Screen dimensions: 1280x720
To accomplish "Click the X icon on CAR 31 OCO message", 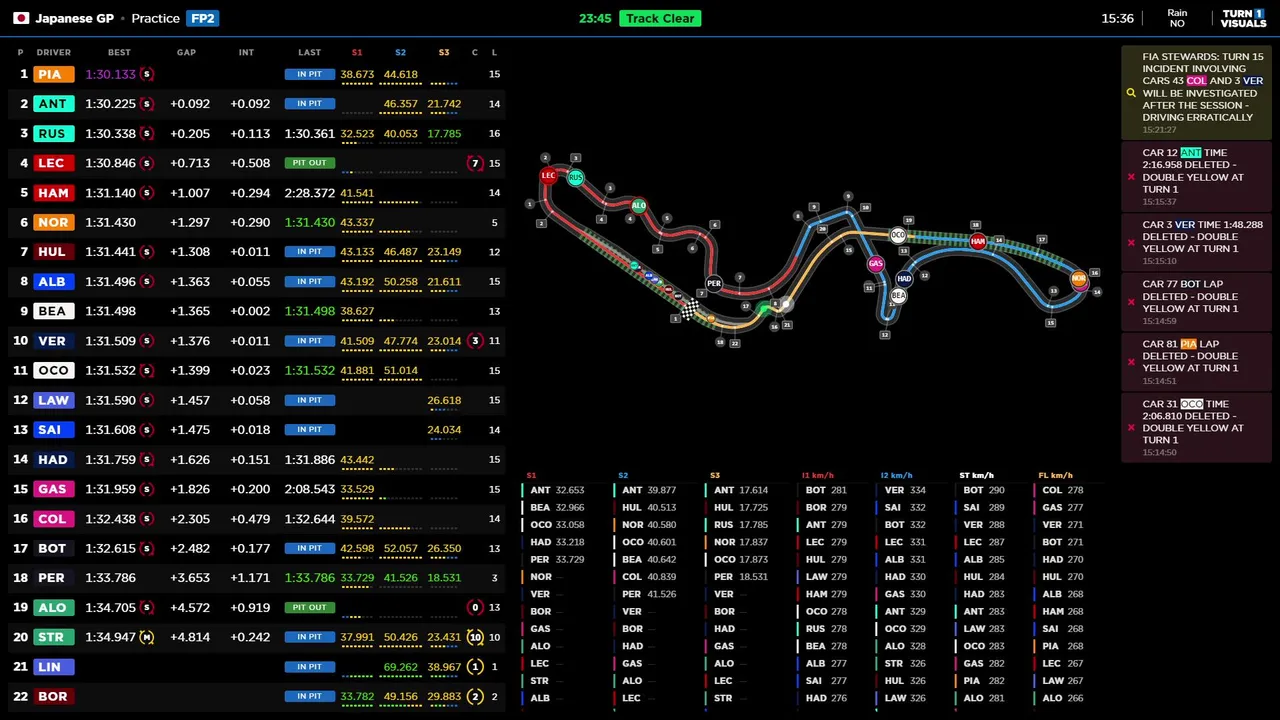I will pos(1131,428).
